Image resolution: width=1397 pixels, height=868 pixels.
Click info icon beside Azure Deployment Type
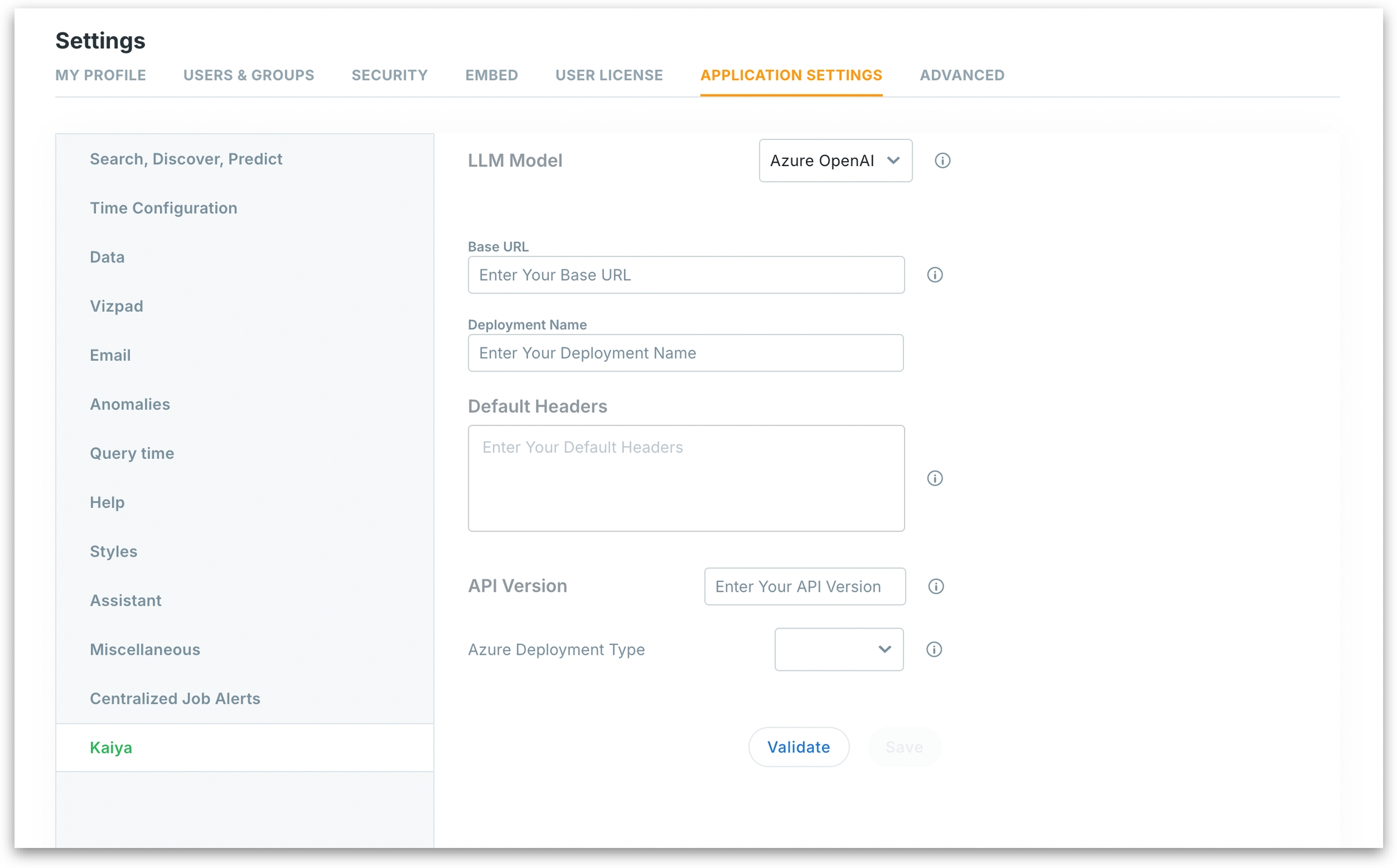coord(934,649)
